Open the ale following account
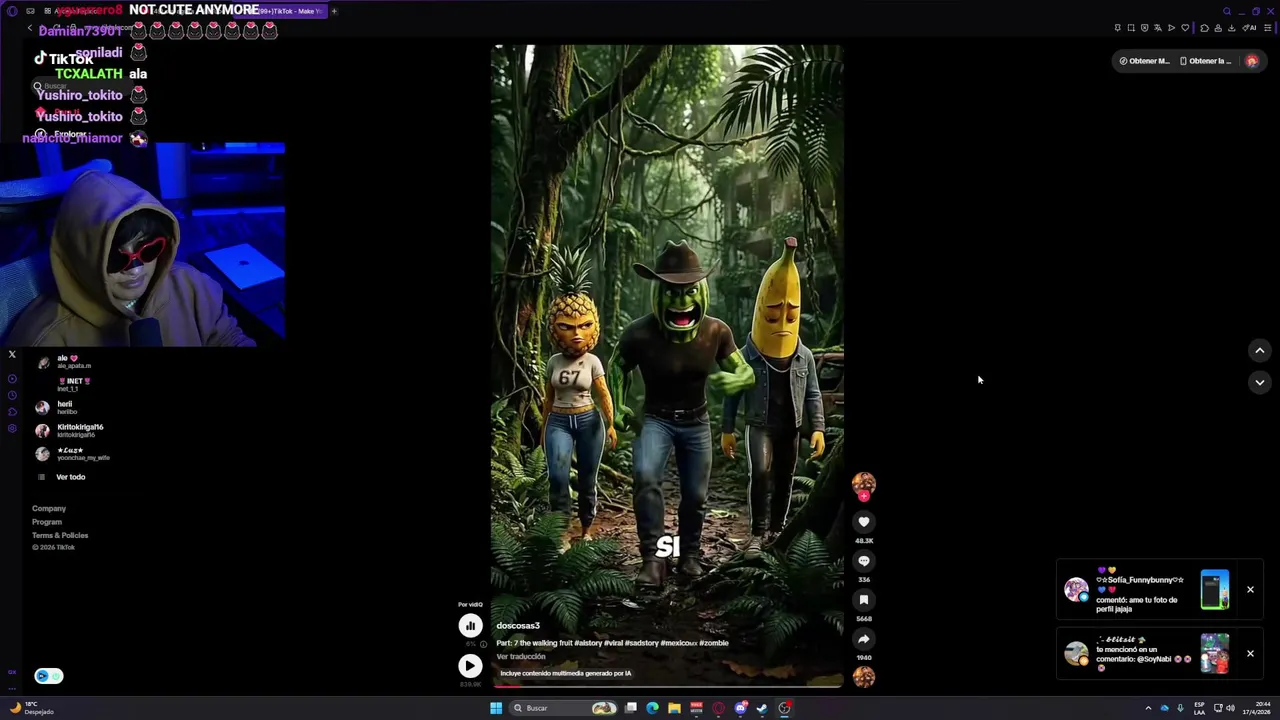 coord(64,362)
